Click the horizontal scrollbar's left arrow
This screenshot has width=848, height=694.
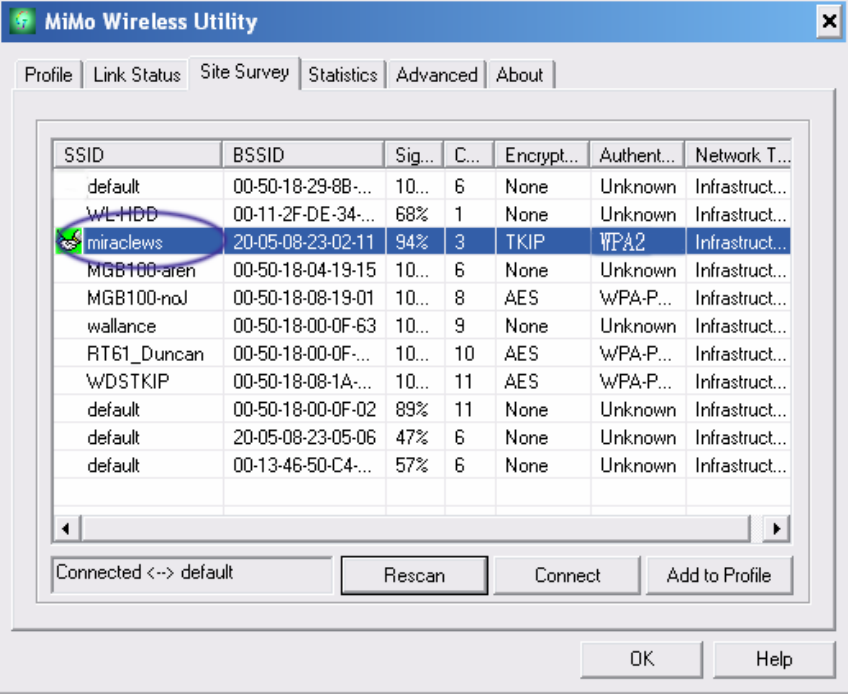pos(67,528)
